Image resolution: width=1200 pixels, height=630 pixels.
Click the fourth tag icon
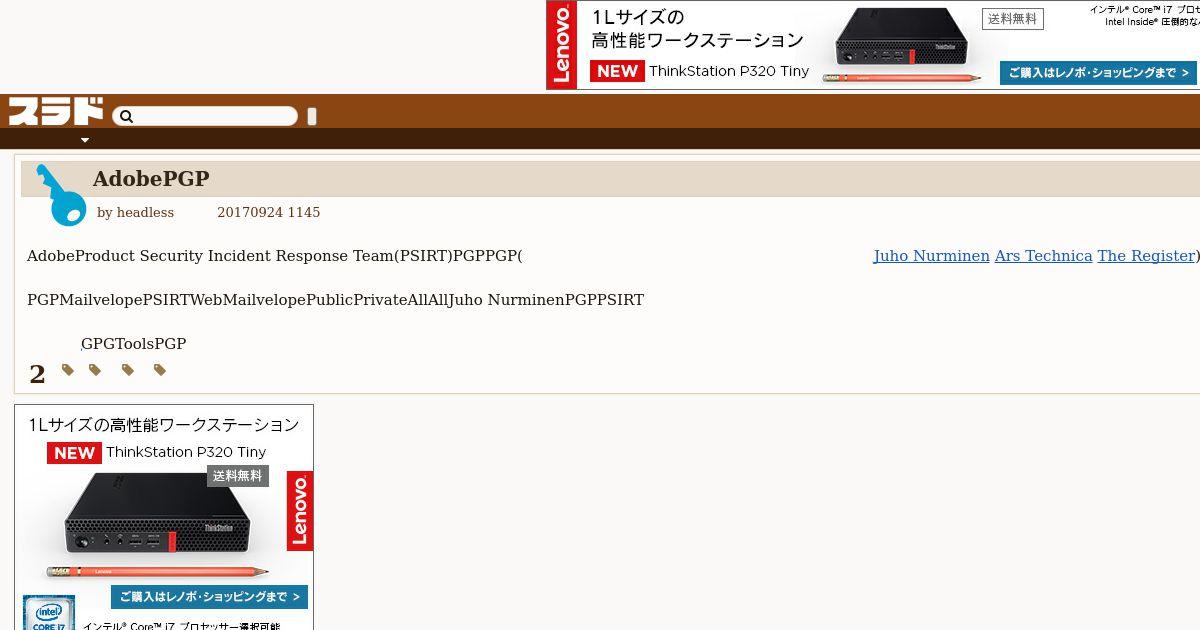click(x=160, y=370)
